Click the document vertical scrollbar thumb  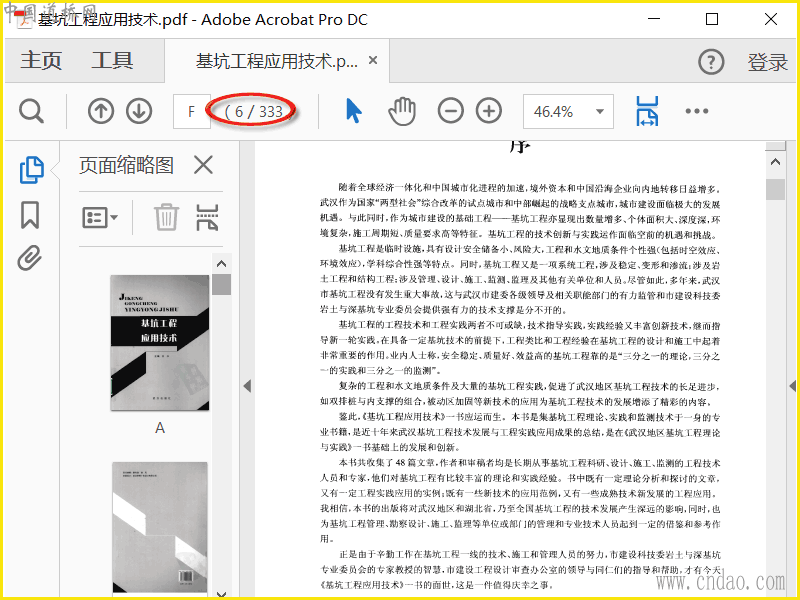coord(776,189)
